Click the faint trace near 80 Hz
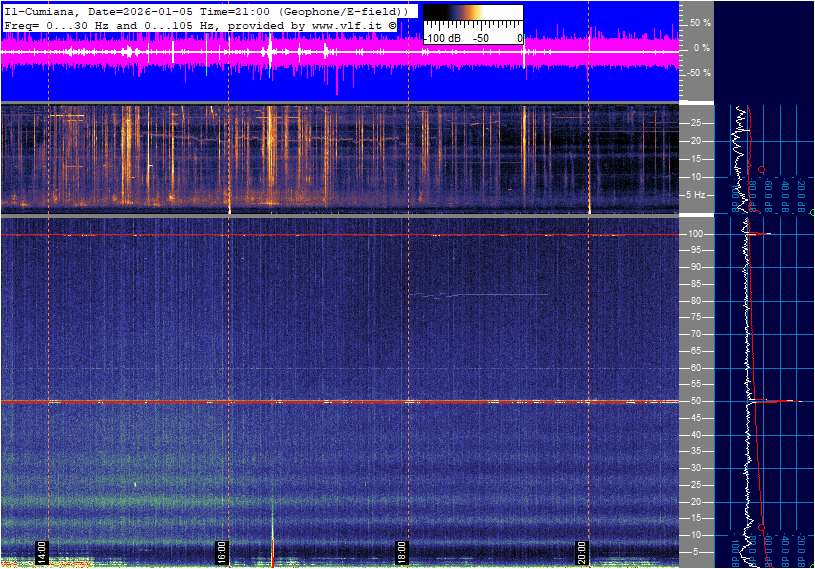Image resolution: width=815 pixels, height=569 pixels. 480,295
